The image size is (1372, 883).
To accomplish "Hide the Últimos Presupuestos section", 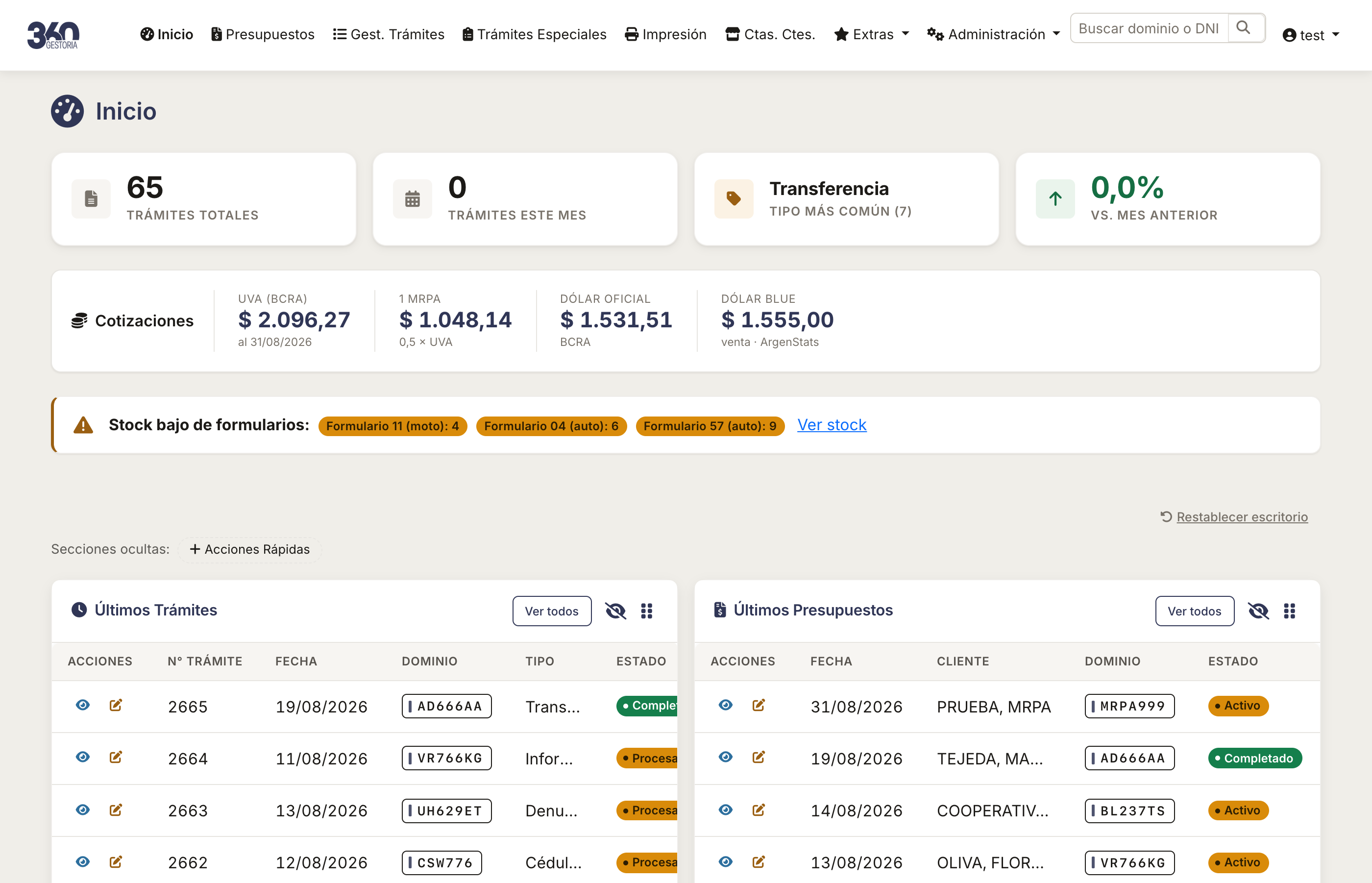I will [1258, 611].
